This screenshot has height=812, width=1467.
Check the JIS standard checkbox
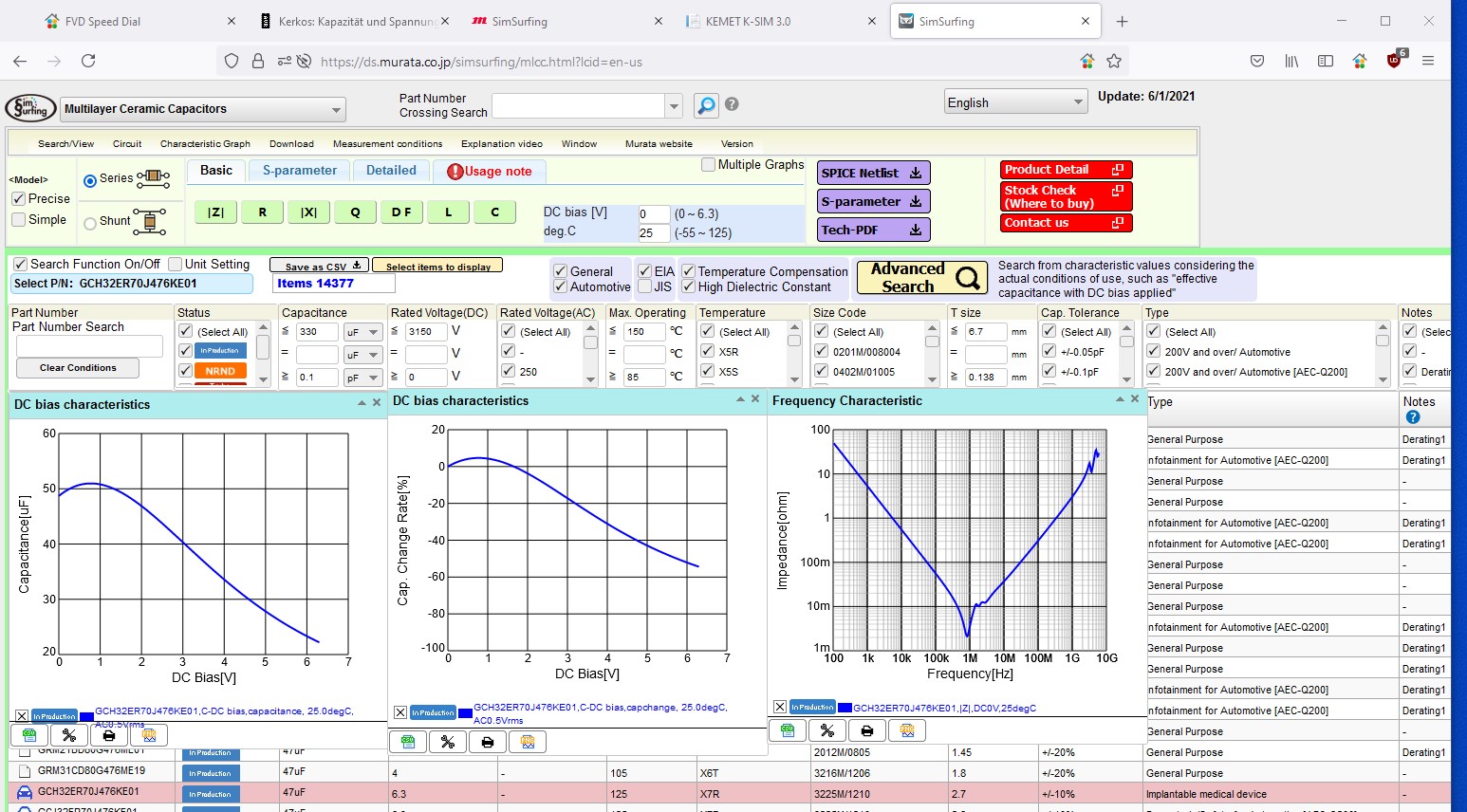pyautogui.click(x=644, y=286)
